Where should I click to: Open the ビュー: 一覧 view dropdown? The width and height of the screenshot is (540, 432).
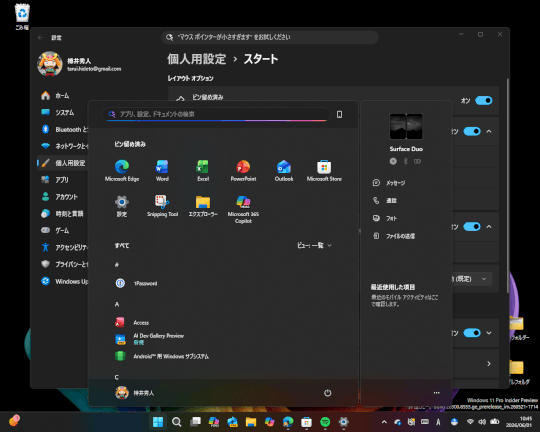(314, 245)
